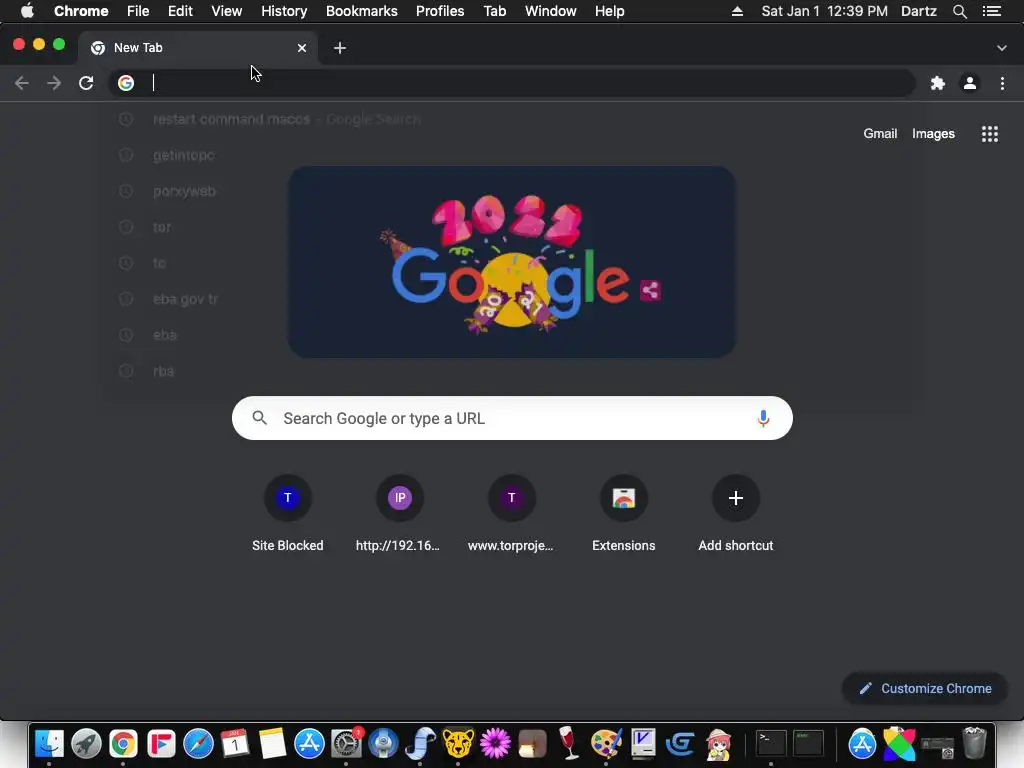The image size is (1024, 768).
Task: Click Customize Chrome
Action: click(x=925, y=688)
